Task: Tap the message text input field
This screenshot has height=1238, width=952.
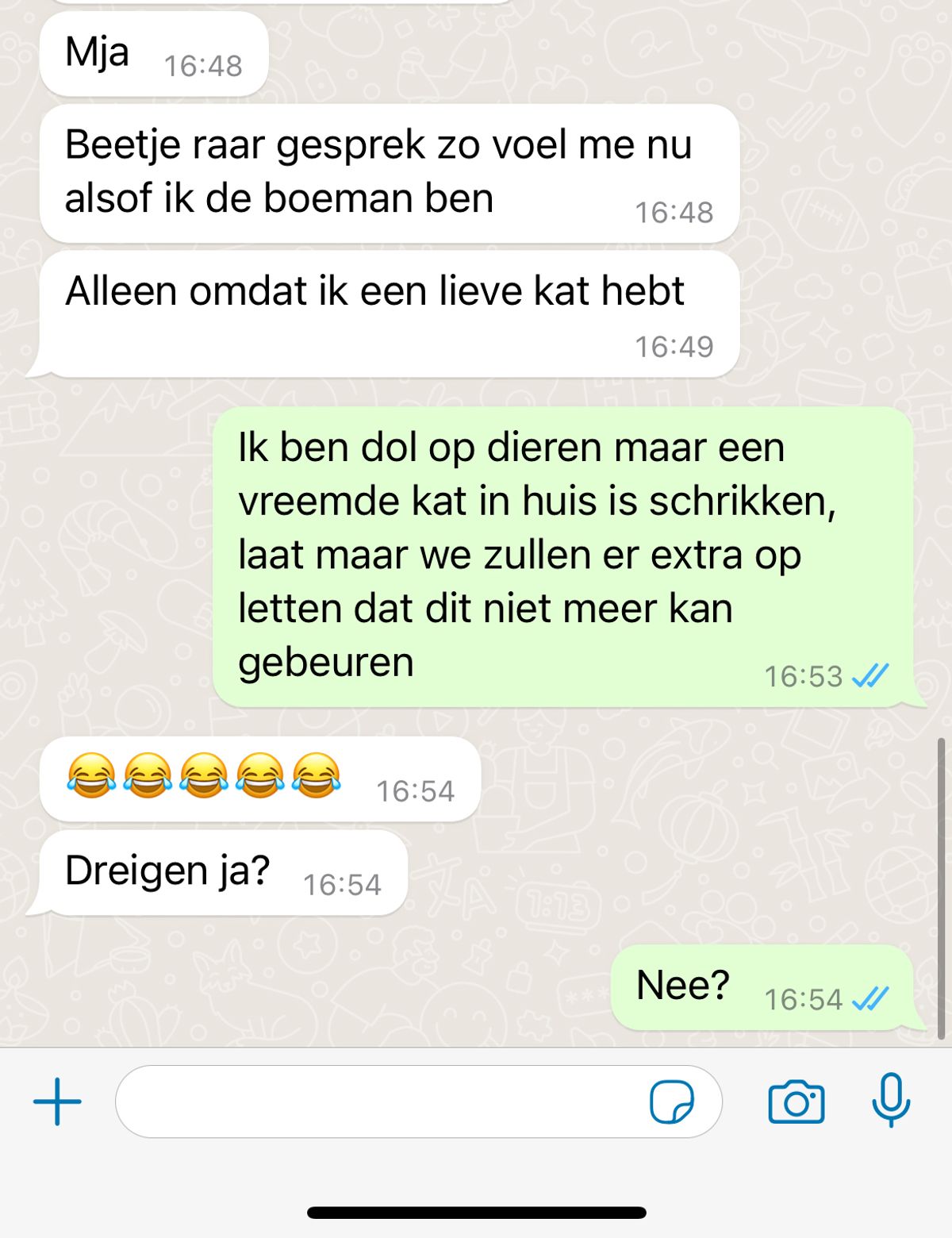Action: point(418,1102)
